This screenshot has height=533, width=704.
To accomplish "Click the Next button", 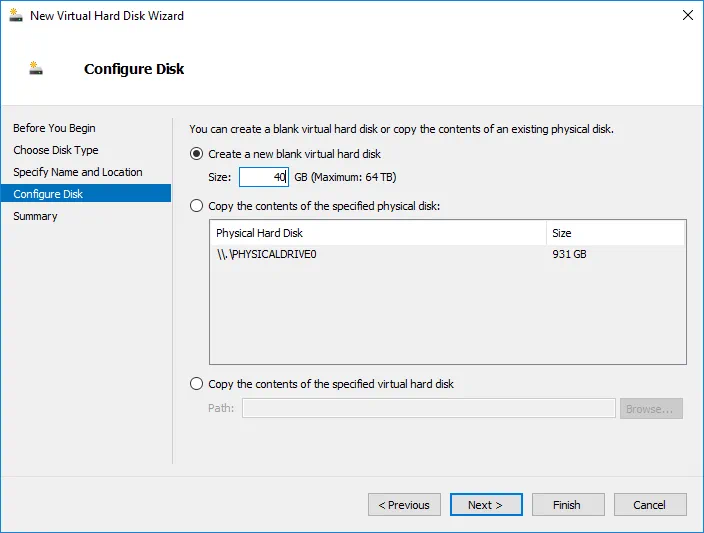I will tap(486, 505).
